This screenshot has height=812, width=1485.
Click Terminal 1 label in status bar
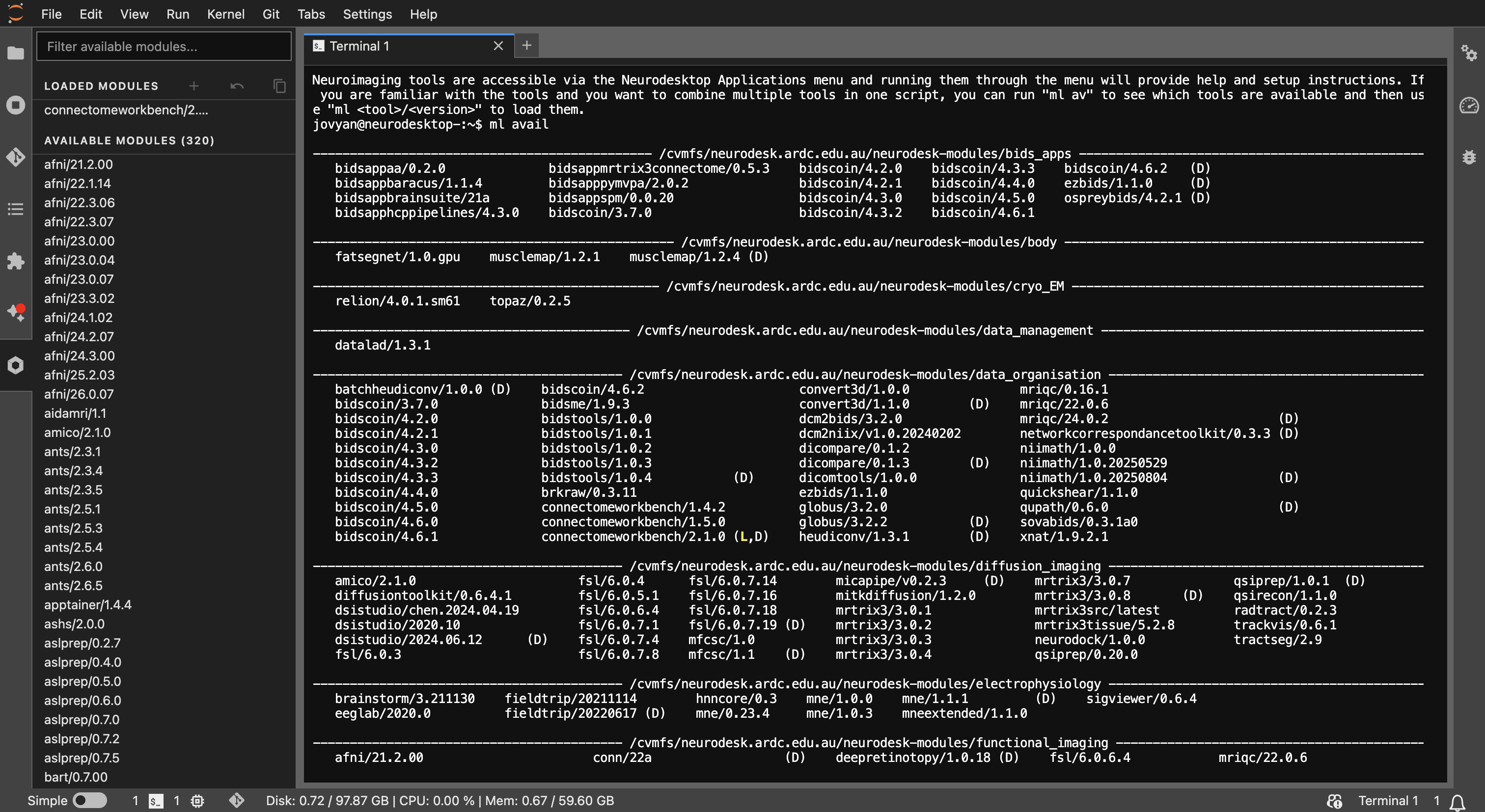[1388, 801]
